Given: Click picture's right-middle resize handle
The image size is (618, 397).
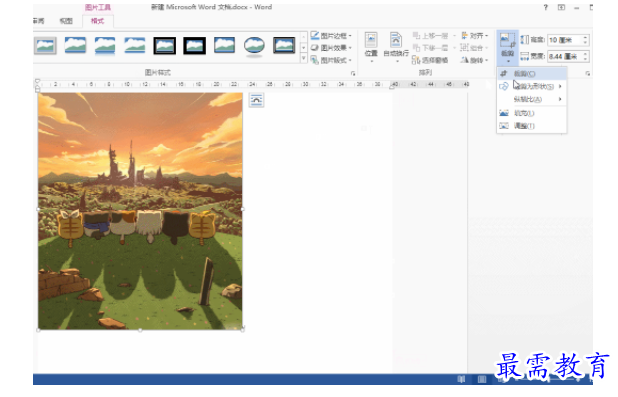Looking at the screenshot, I should pos(242,209).
